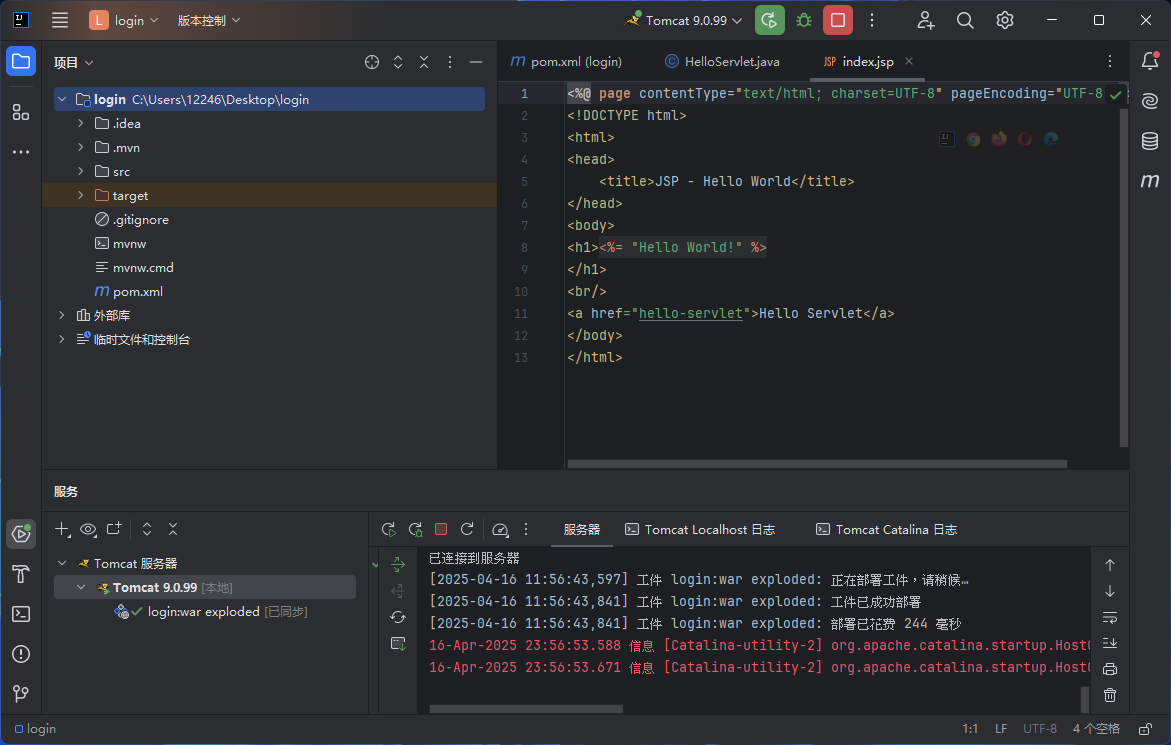This screenshot has height=745, width=1171.
Task: Click the Build hammer icon
Action: click(20, 574)
